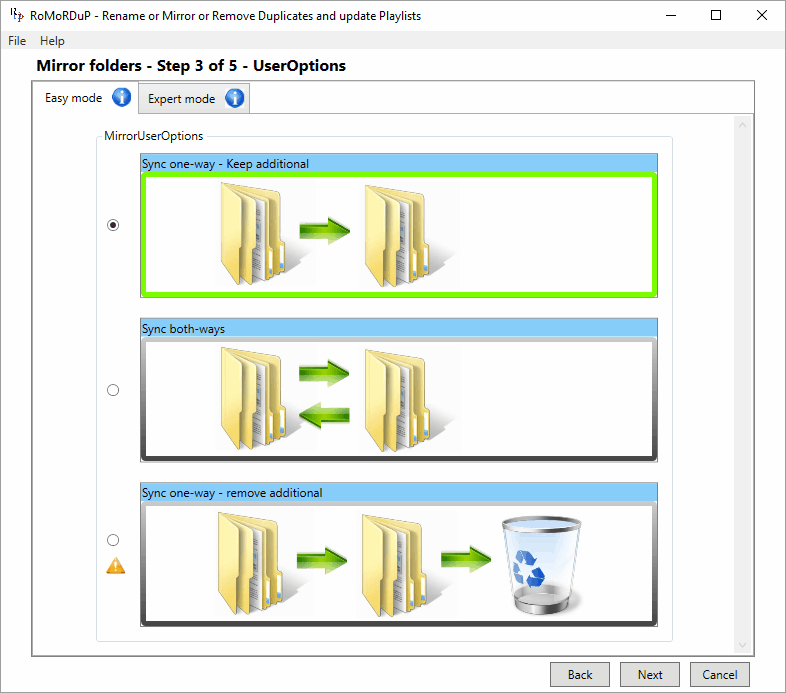Maximize the RoMoRDuP window

[x=716, y=15]
